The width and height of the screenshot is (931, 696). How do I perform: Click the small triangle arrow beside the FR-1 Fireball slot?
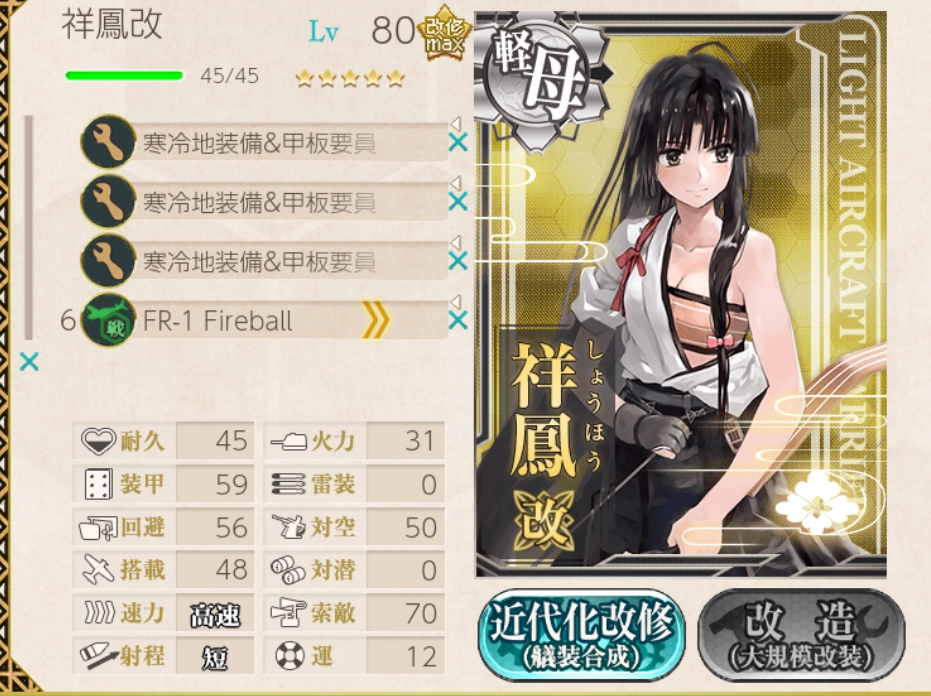tap(455, 302)
